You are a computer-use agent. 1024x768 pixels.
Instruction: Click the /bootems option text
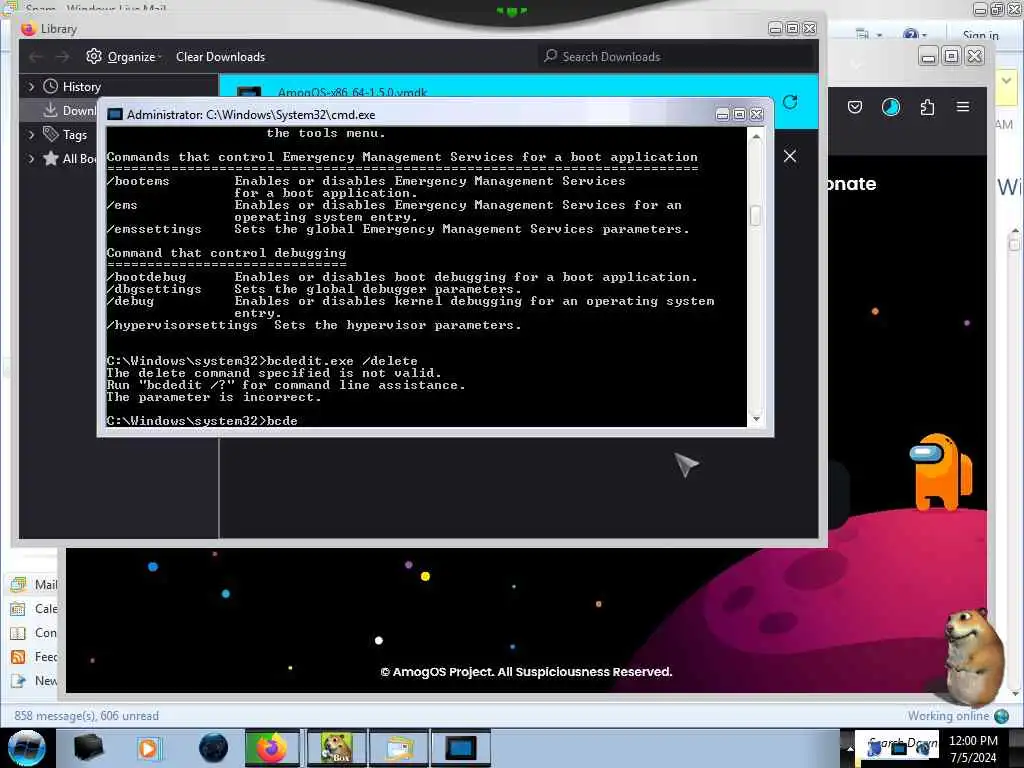click(138, 181)
